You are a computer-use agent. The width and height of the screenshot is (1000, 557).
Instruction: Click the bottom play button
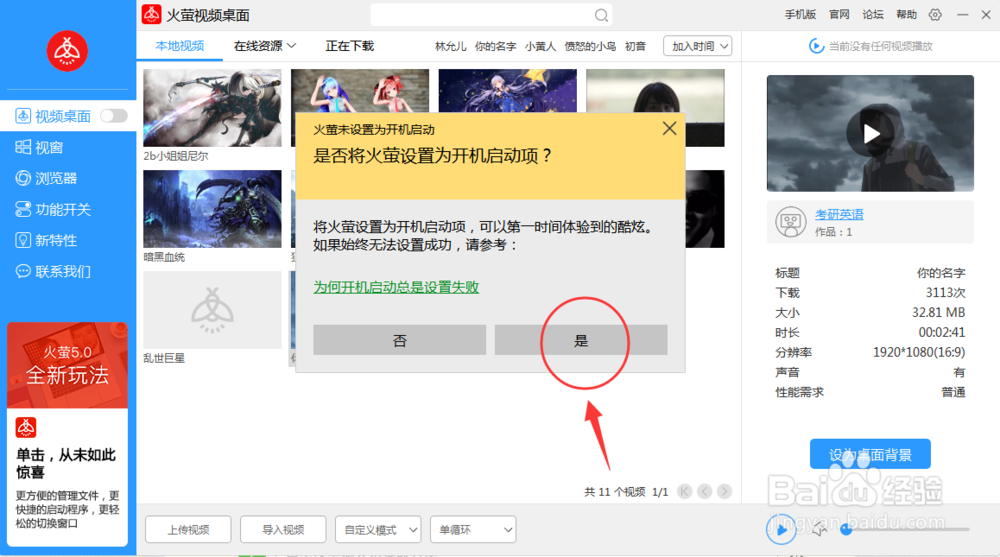click(781, 529)
